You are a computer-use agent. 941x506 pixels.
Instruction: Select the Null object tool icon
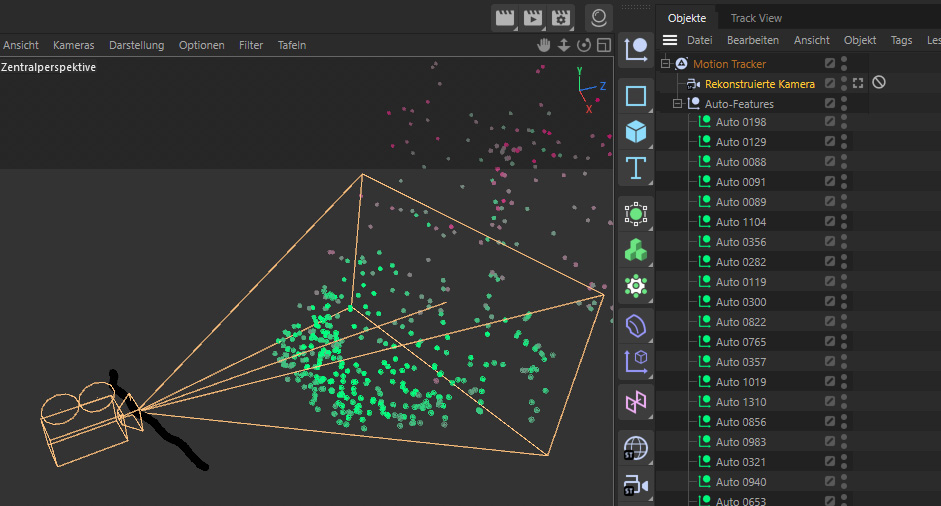pyautogui.click(x=636, y=49)
